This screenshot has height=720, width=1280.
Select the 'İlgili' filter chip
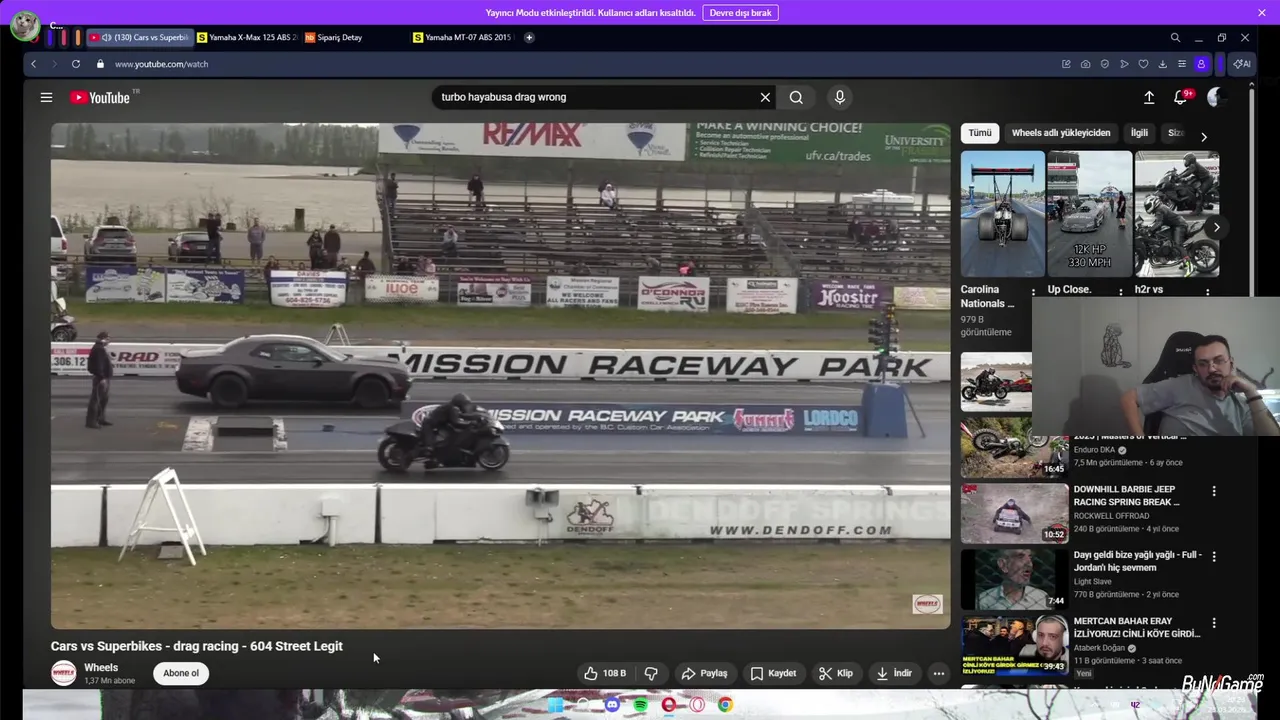(x=1139, y=133)
